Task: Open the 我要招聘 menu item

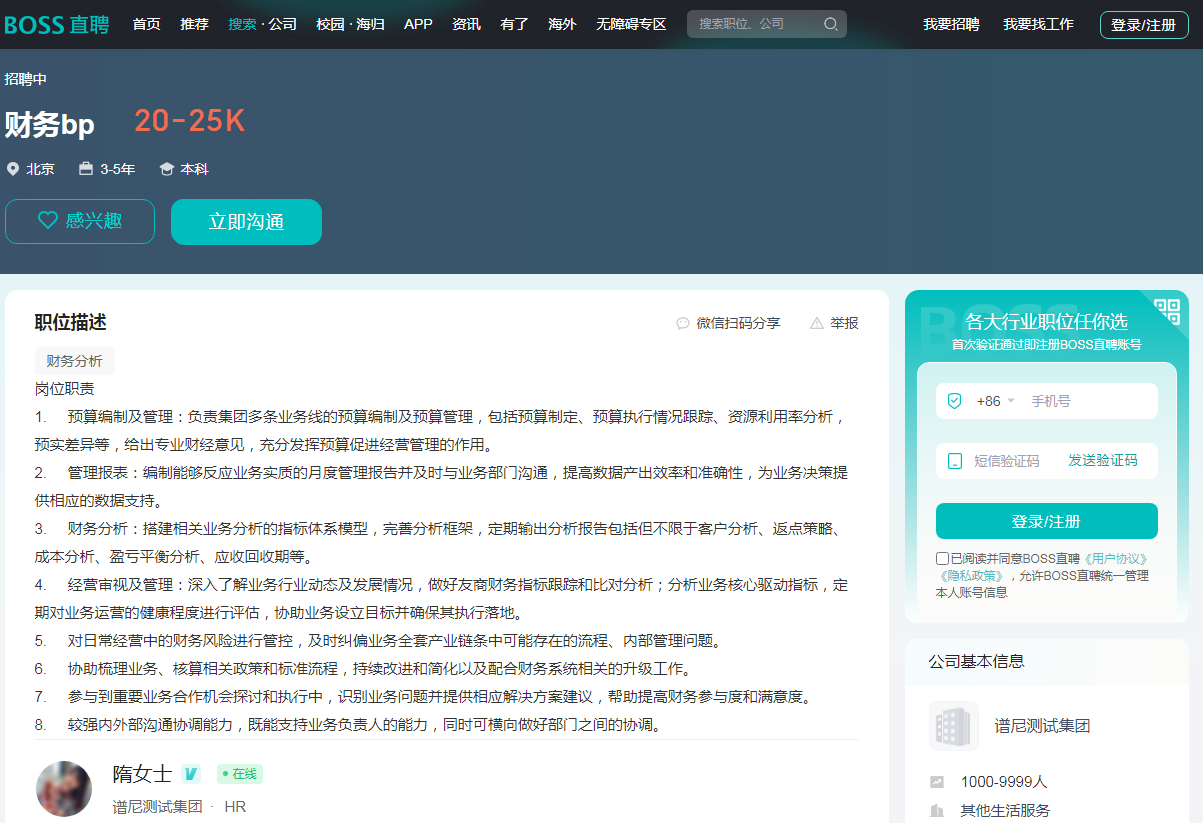Action: 951,24
